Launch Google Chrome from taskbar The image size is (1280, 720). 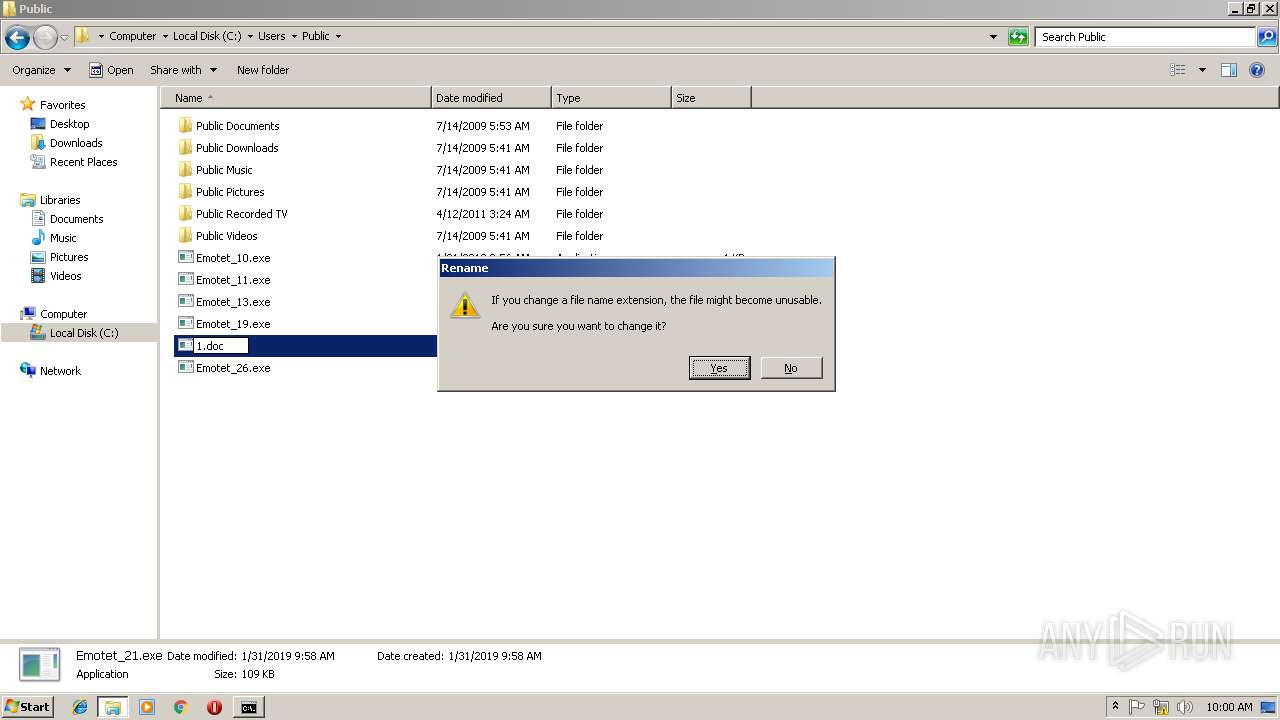pos(181,707)
